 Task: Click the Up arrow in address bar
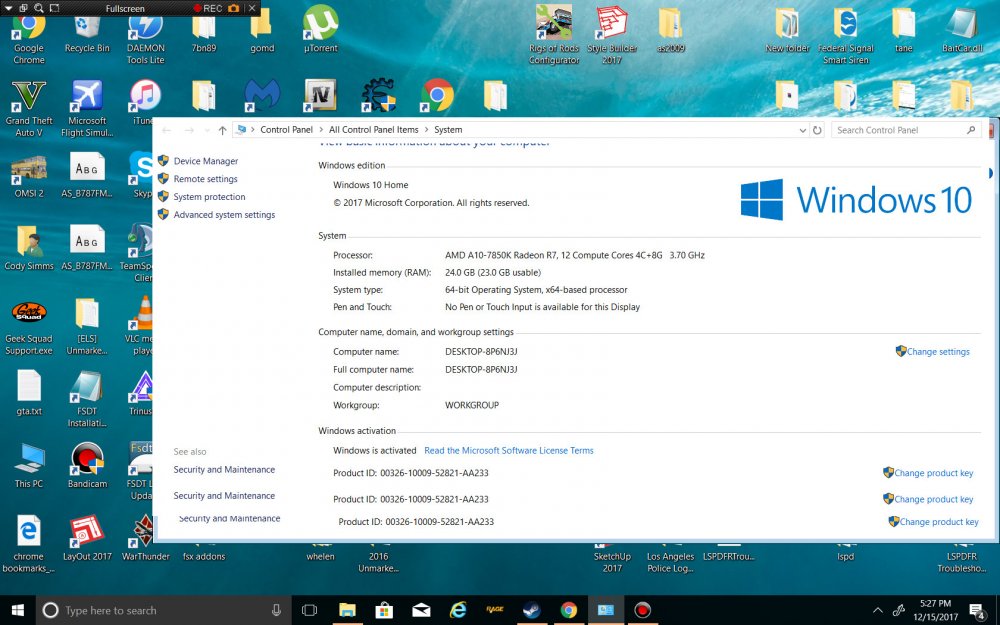[222, 130]
